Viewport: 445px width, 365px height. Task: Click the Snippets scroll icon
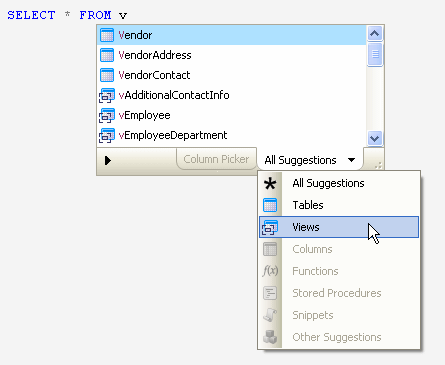click(270, 315)
